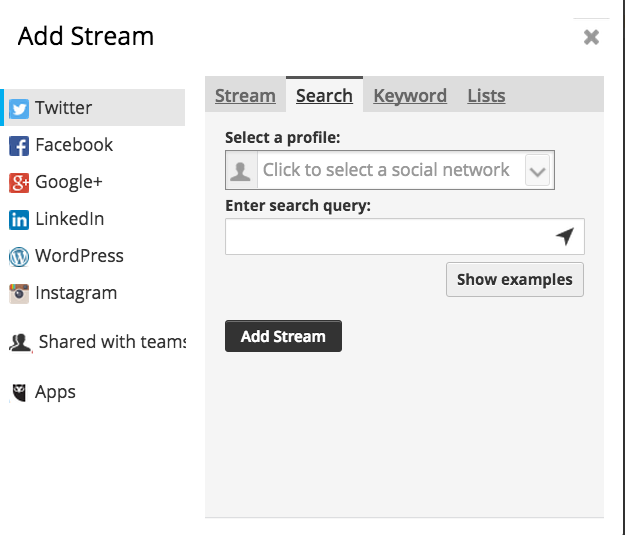Click the location arrow icon in search query
The width and height of the screenshot is (625, 535).
click(565, 236)
